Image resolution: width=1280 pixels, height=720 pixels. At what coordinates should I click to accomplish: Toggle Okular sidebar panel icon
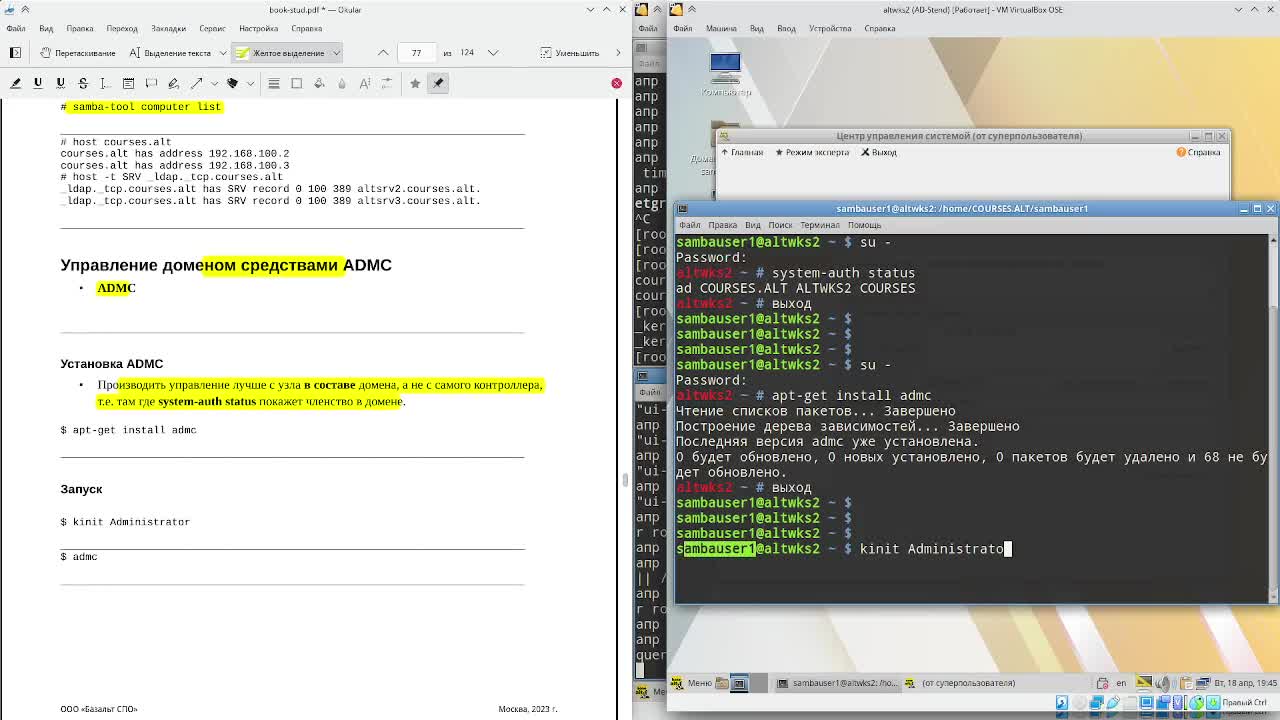click(x=15, y=52)
